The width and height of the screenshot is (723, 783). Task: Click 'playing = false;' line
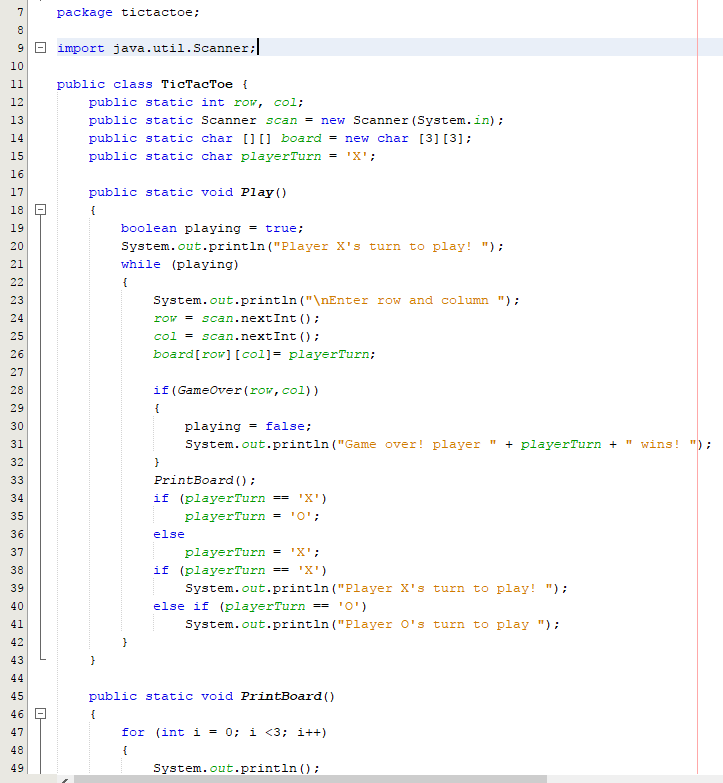248,426
